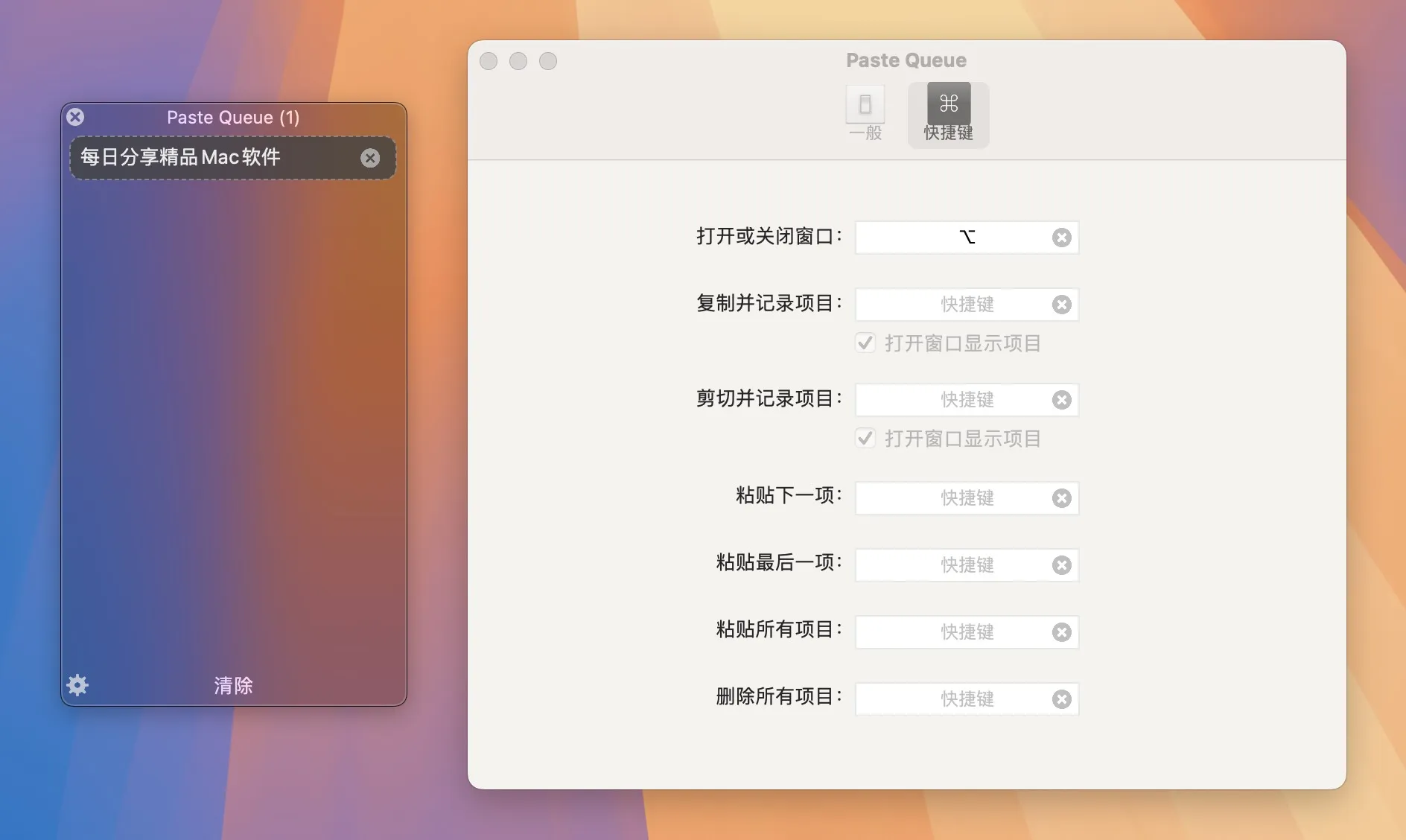Record shortcut for 粘贴下一项 field
Image resolution: width=1406 pixels, height=840 pixels.
point(967,498)
